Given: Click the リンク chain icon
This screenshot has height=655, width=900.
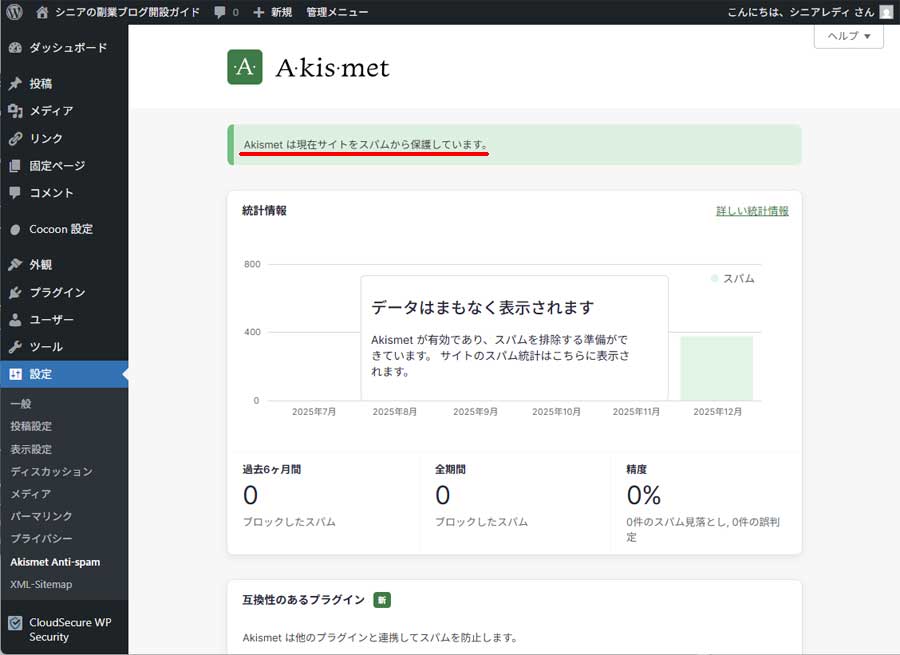Looking at the screenshot, I should (14, 139).
